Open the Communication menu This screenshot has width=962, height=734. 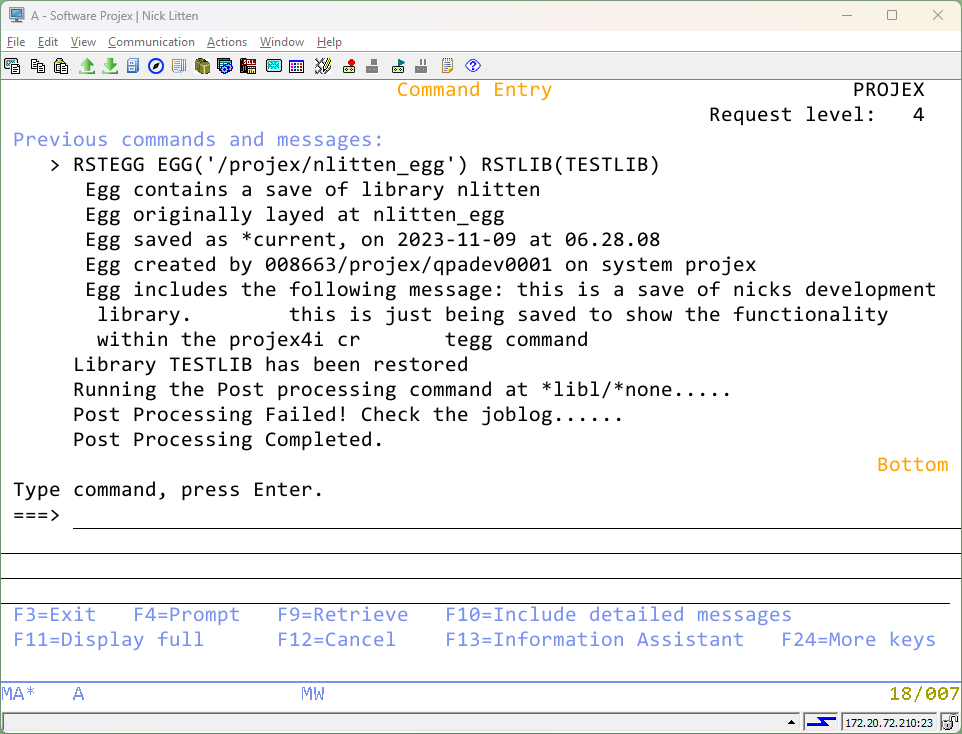152,42
